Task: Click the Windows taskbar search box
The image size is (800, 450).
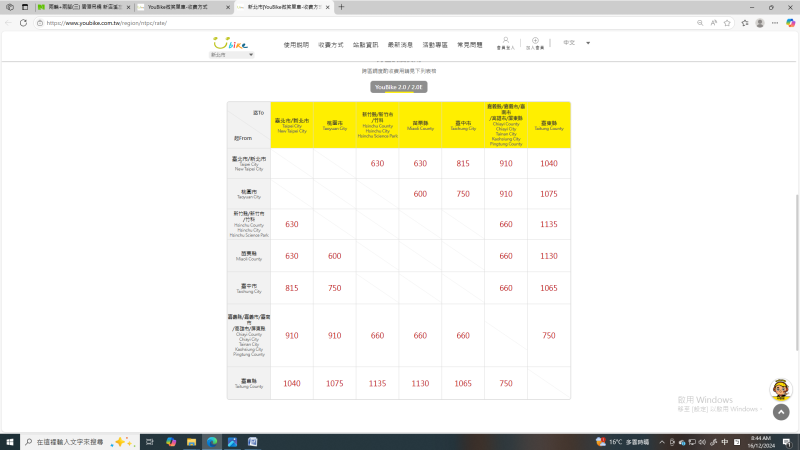Action: pyautogui.click(x=80, y=442)
